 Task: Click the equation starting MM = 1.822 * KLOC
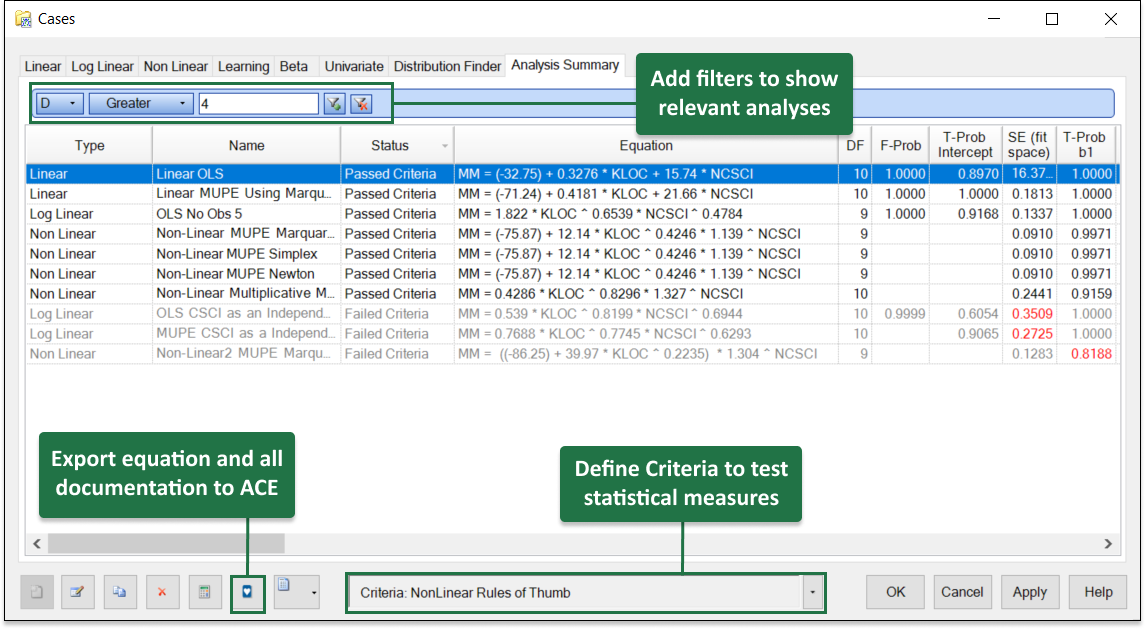[600, 214]
